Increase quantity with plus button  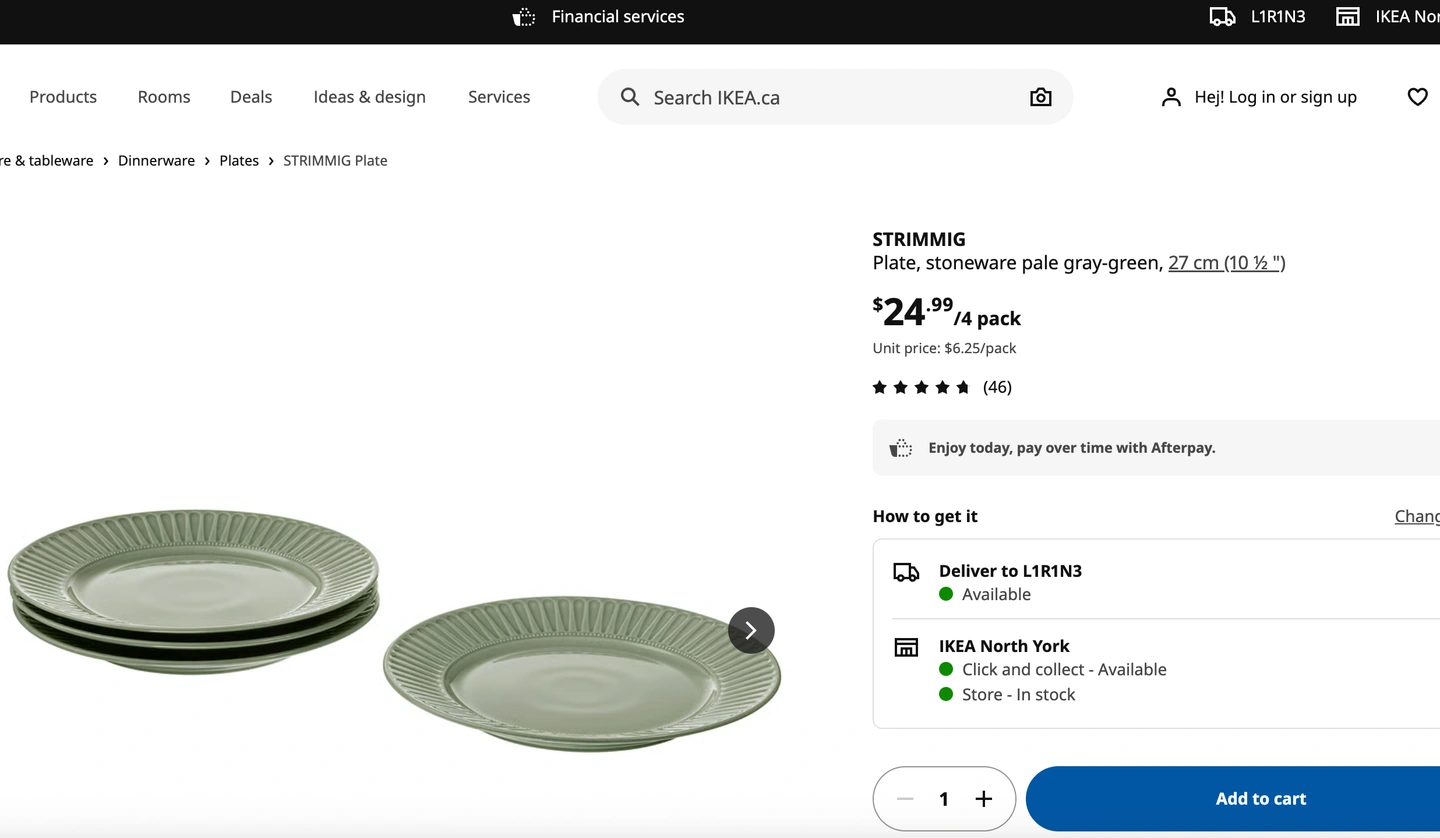pyautogui.click(x=984, y=798)
